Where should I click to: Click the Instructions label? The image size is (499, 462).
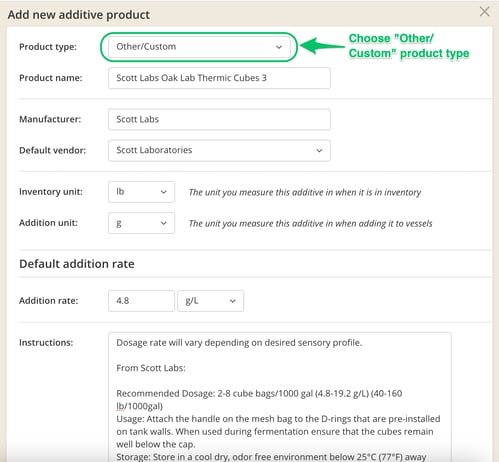tap(46, 343)
